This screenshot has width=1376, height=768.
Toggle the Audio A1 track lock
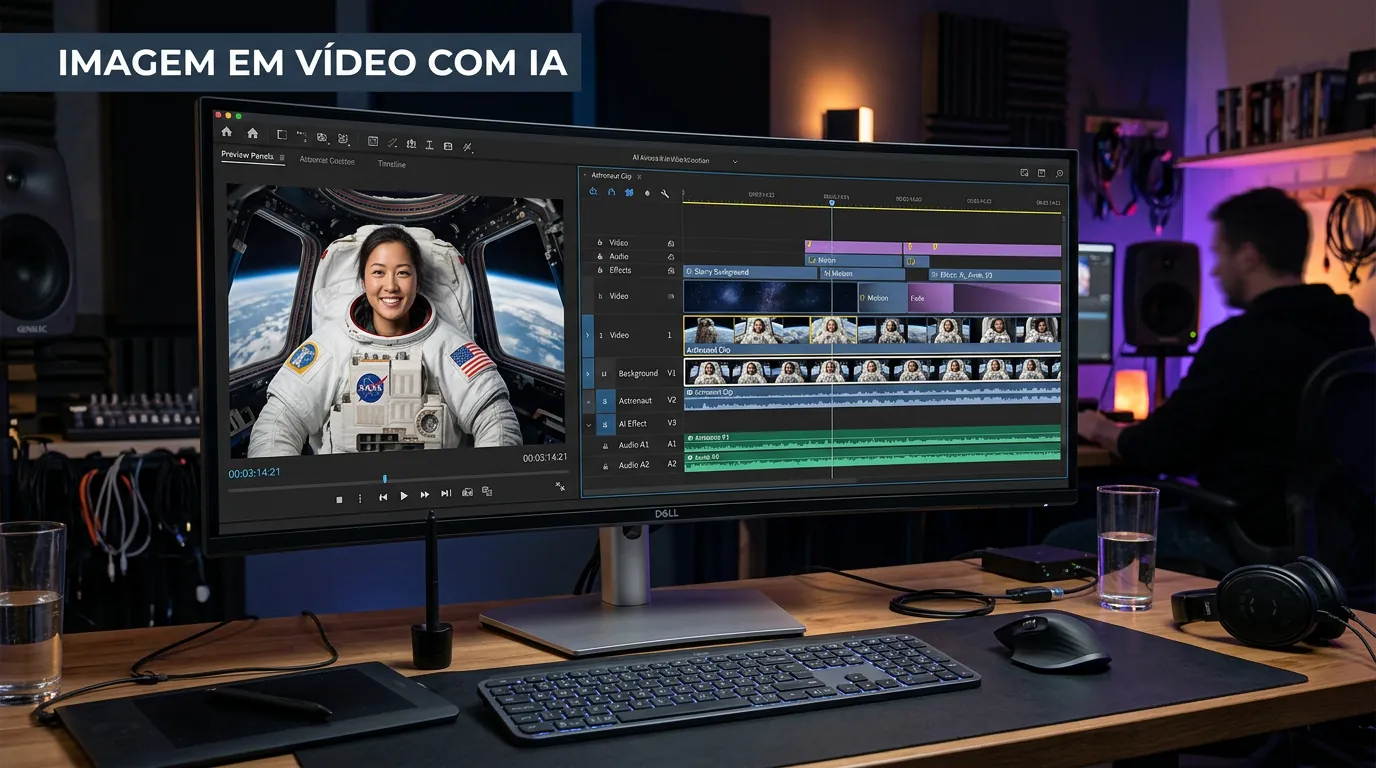pyautogui.click(x=605, y=446)
